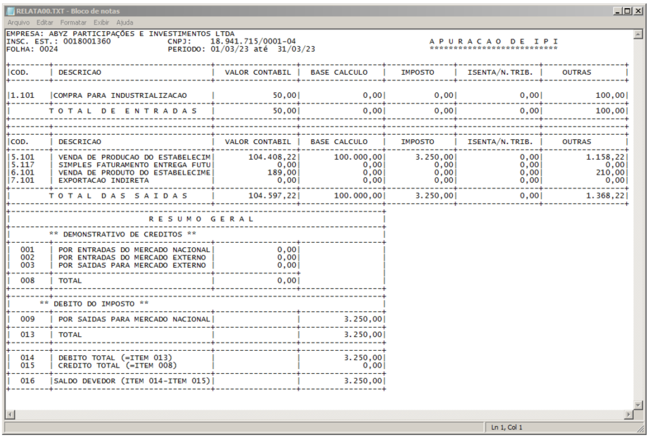Click POR SAIDAS PARA MERCADO EXTERNO line

(132, 265)
